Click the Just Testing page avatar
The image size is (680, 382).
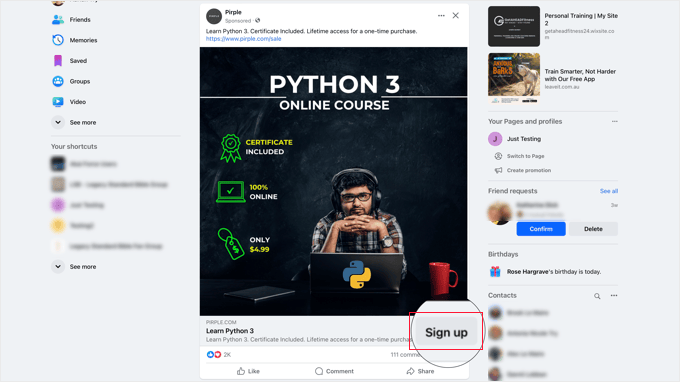[495, 139]
